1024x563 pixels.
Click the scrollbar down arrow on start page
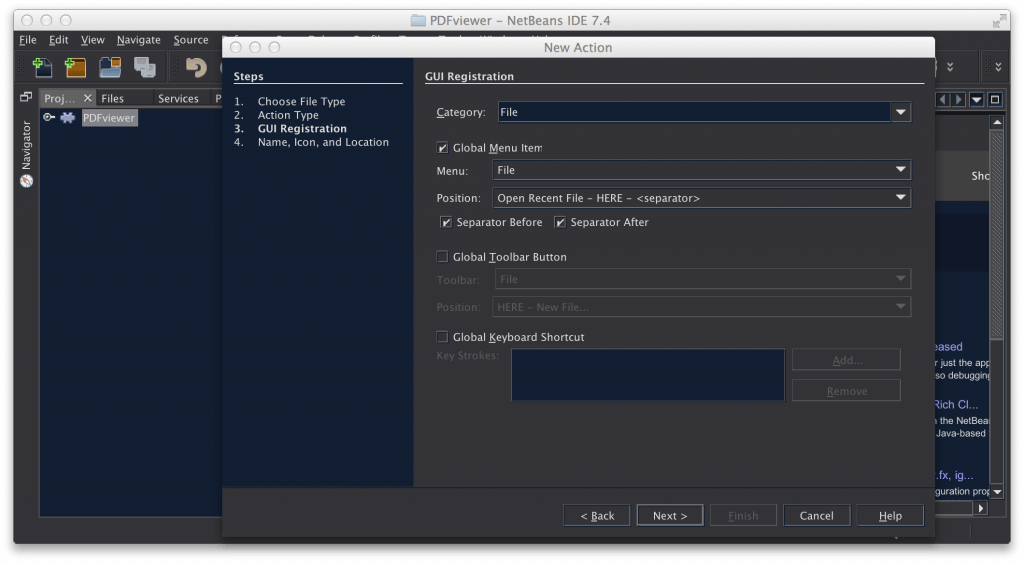(997, 492)
